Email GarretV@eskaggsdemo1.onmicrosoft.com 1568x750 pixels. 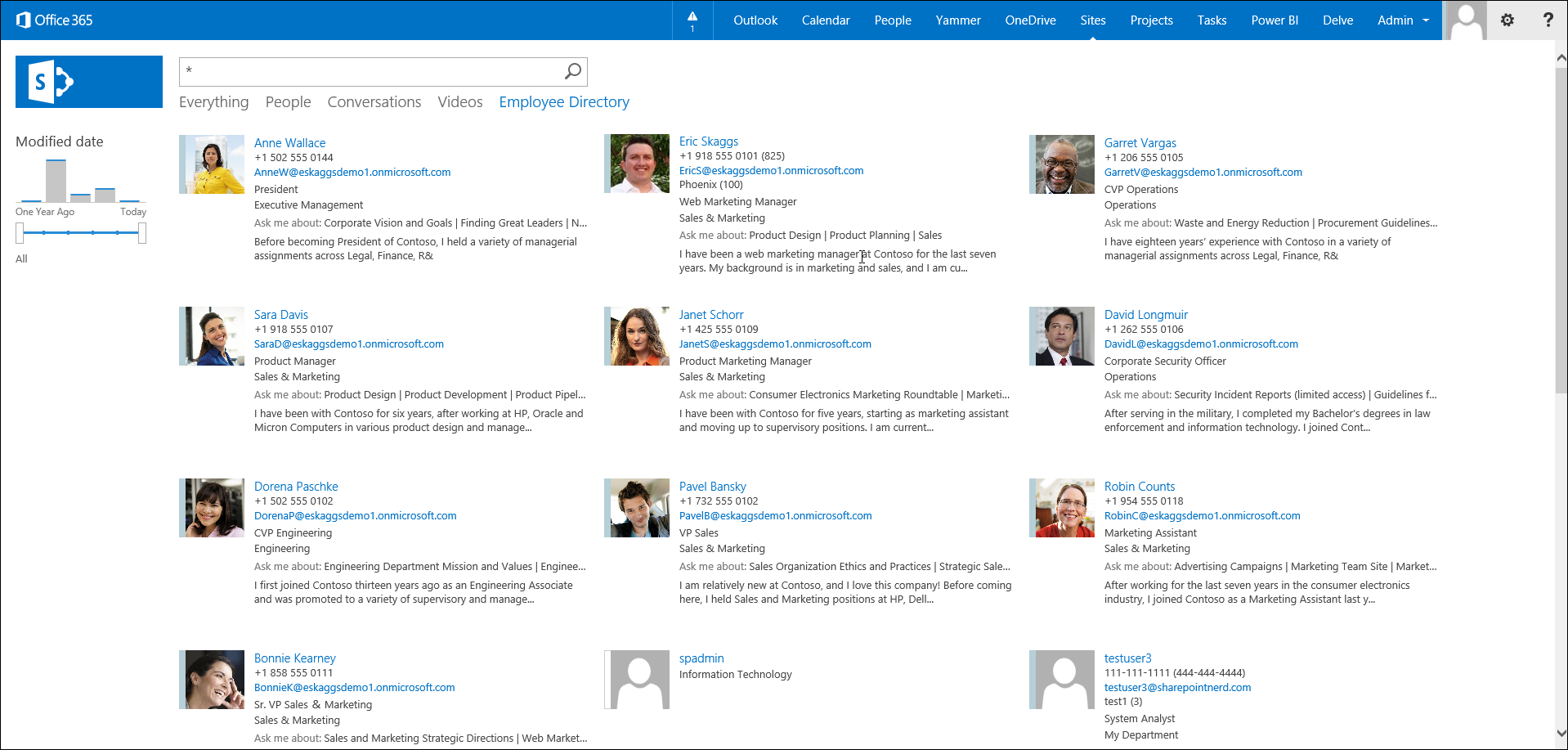tap(1203, 172)
